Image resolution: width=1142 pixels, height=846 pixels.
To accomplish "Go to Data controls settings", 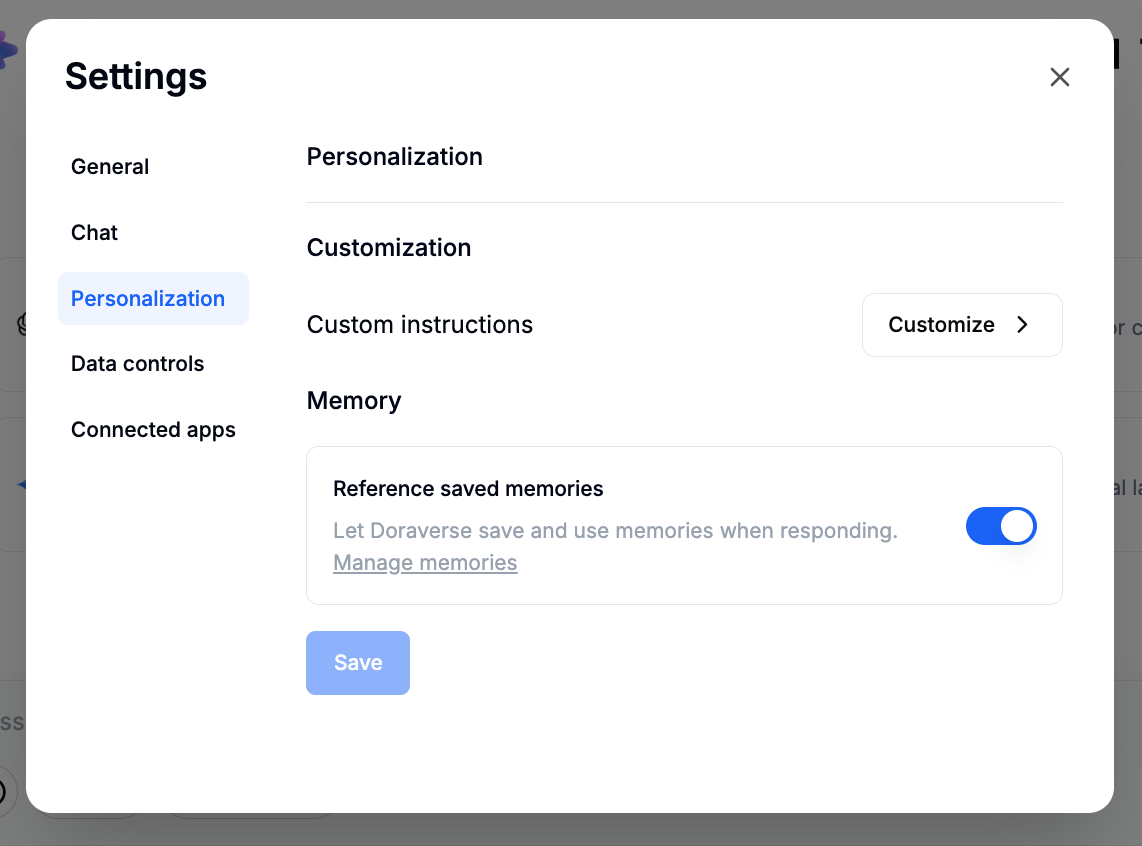I will coord(138,364).
